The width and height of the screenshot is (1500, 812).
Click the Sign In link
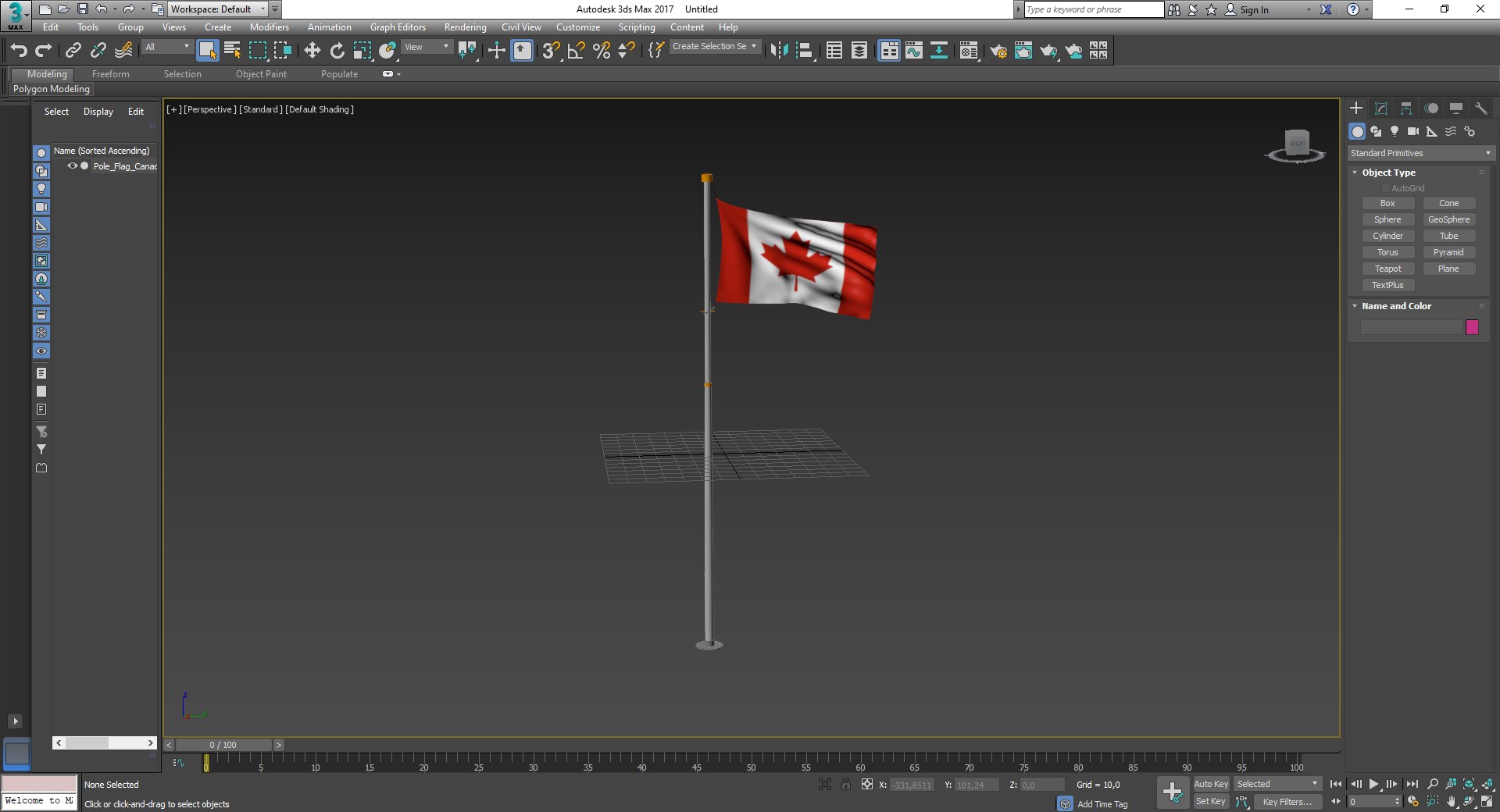pos(1254,10)
